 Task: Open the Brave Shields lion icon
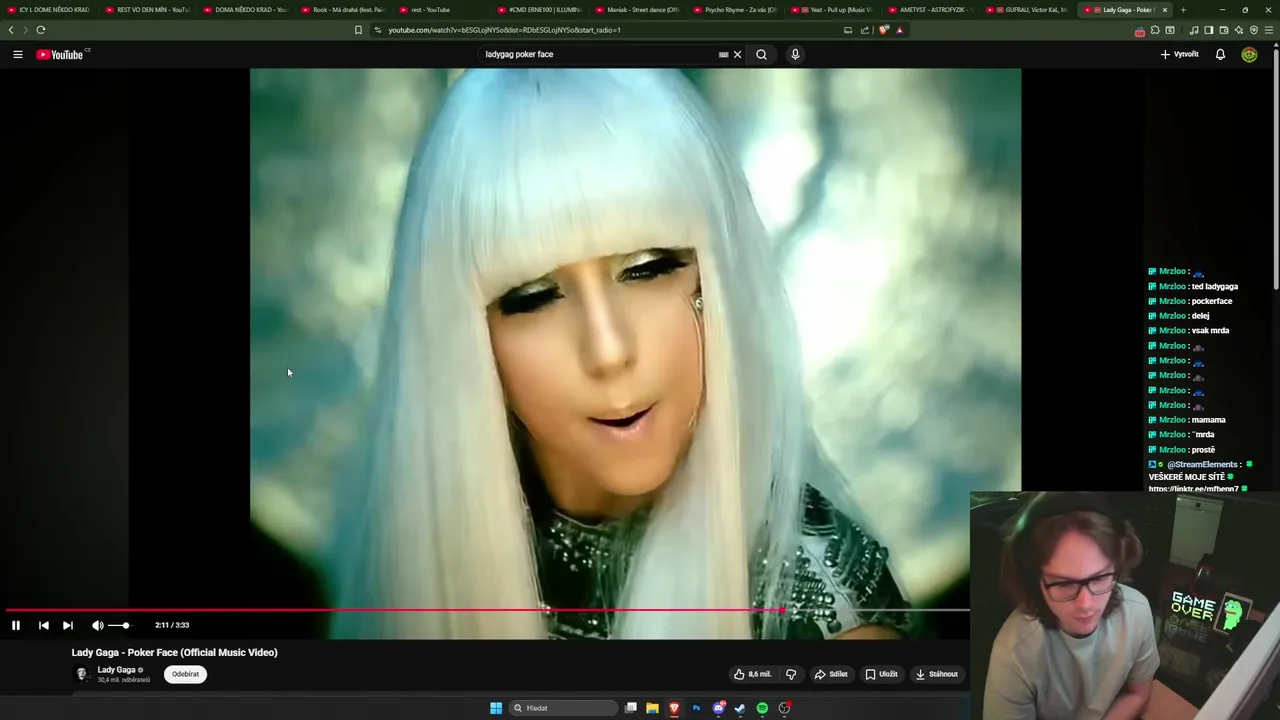[x=883, y=30]
